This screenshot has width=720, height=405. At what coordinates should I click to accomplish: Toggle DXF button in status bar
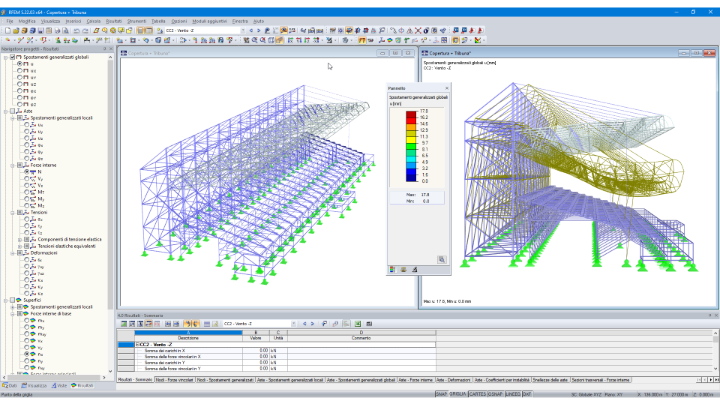[527, 394]
